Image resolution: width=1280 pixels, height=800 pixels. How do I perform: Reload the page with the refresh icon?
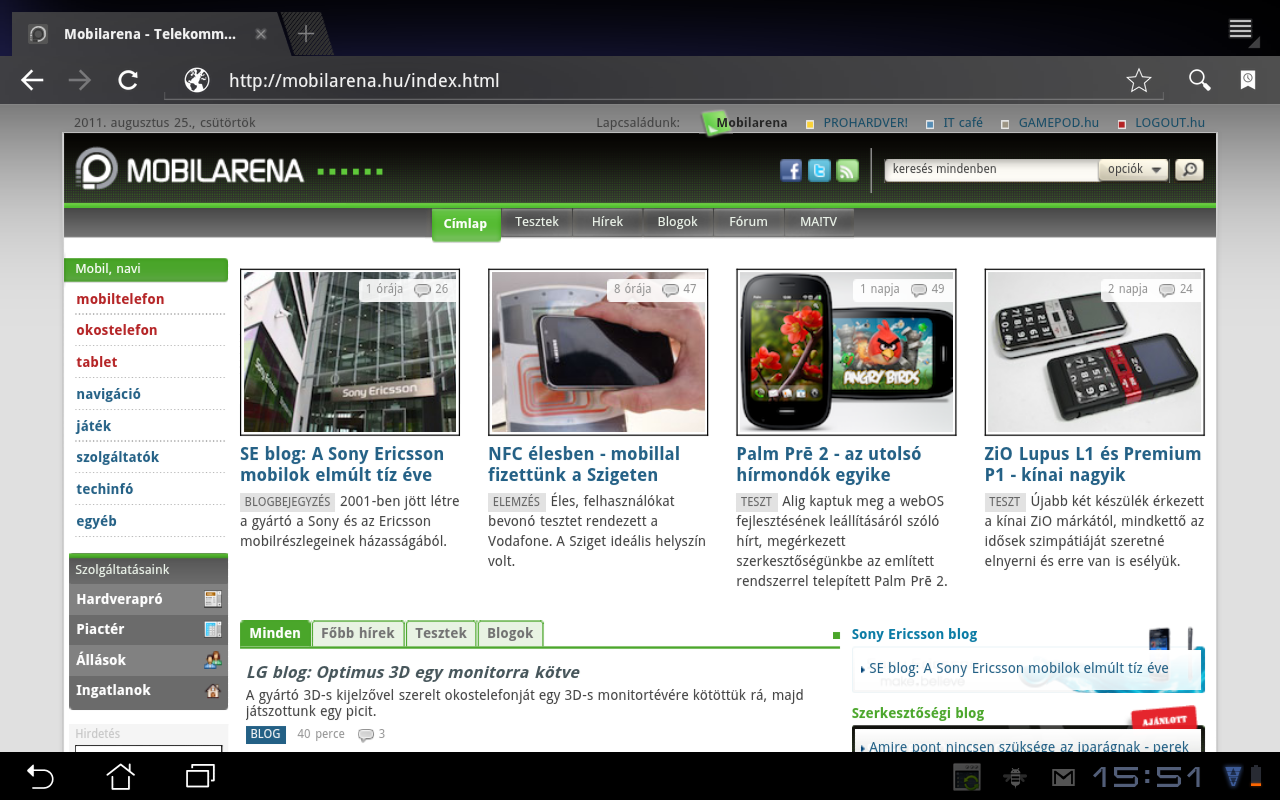pos(128,81)
